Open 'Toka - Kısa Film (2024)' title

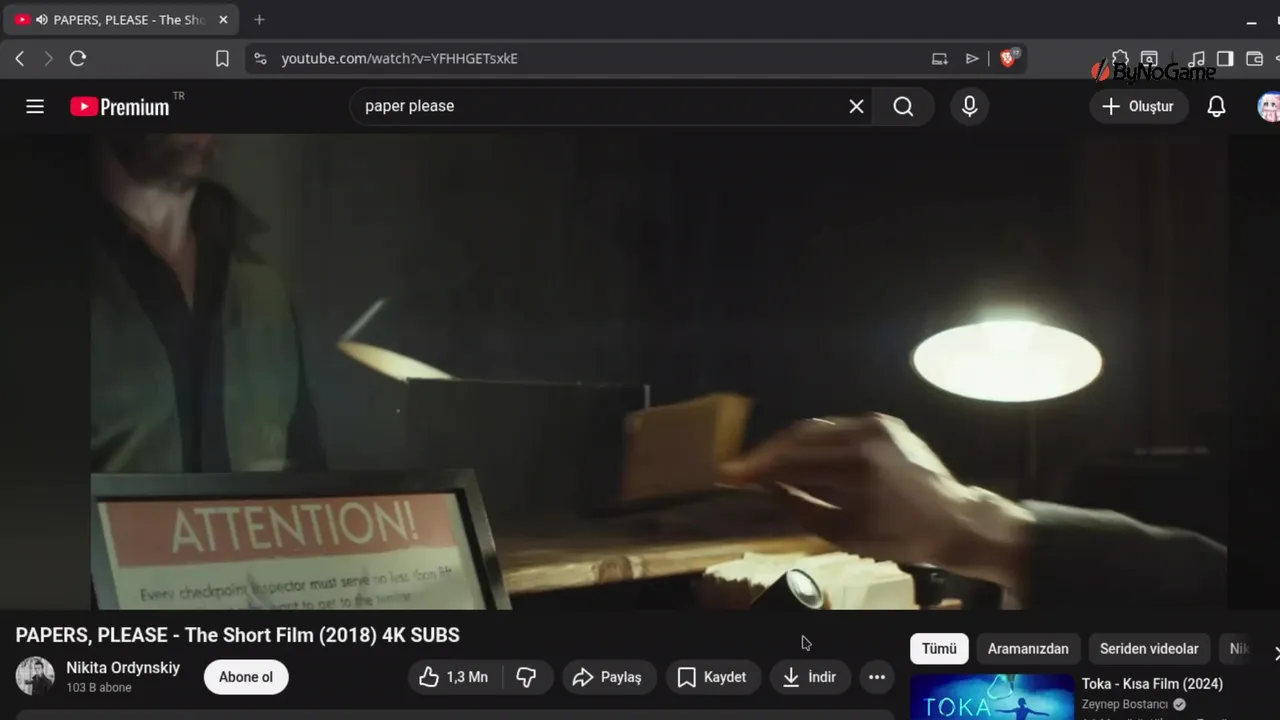coord(1152,684)
